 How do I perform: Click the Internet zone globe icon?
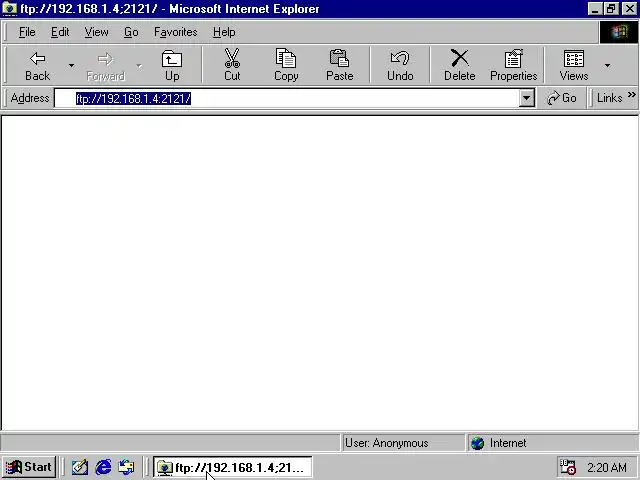[477, 443]
